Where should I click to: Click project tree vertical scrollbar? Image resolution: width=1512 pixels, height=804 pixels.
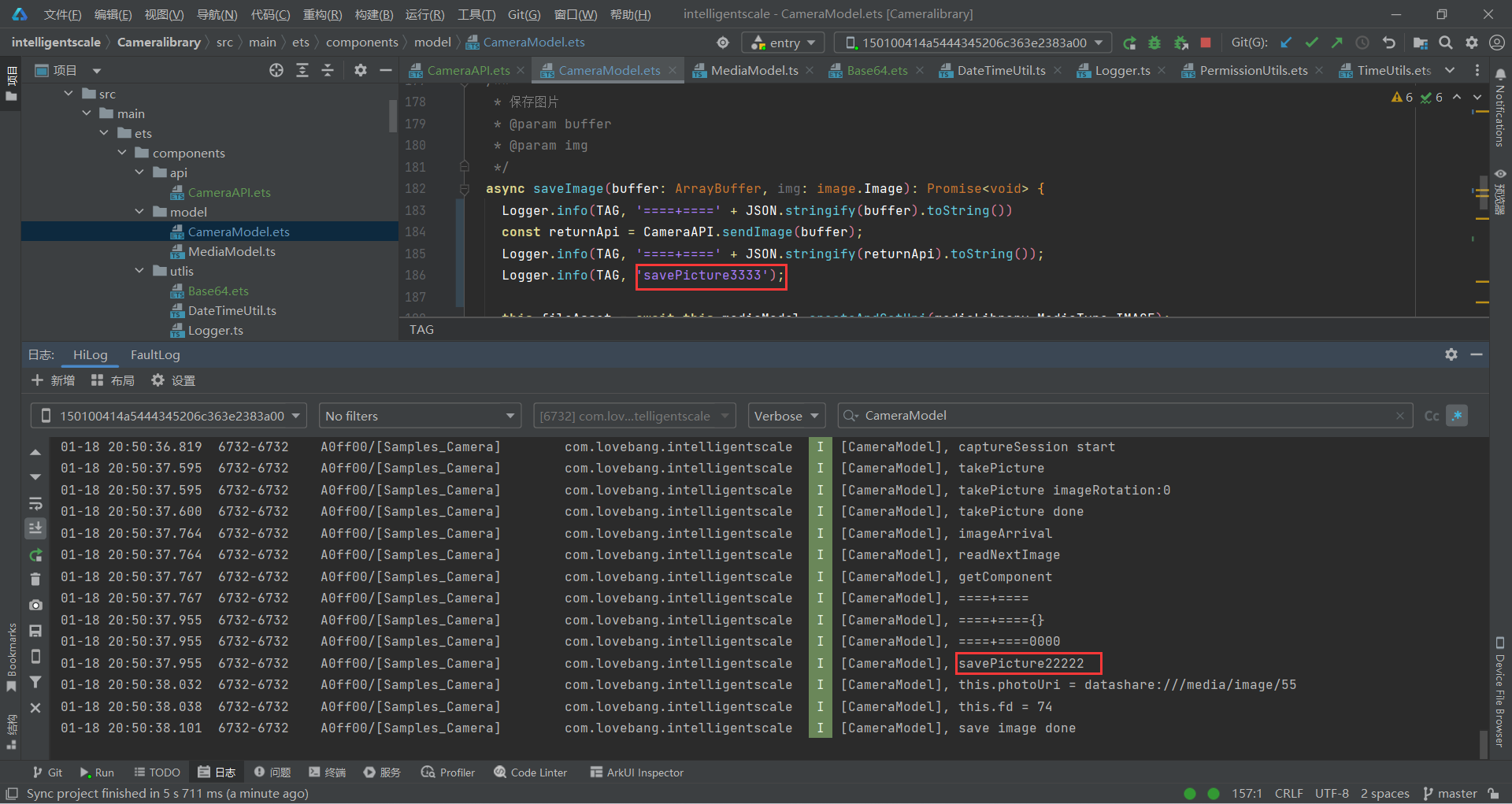393,116
